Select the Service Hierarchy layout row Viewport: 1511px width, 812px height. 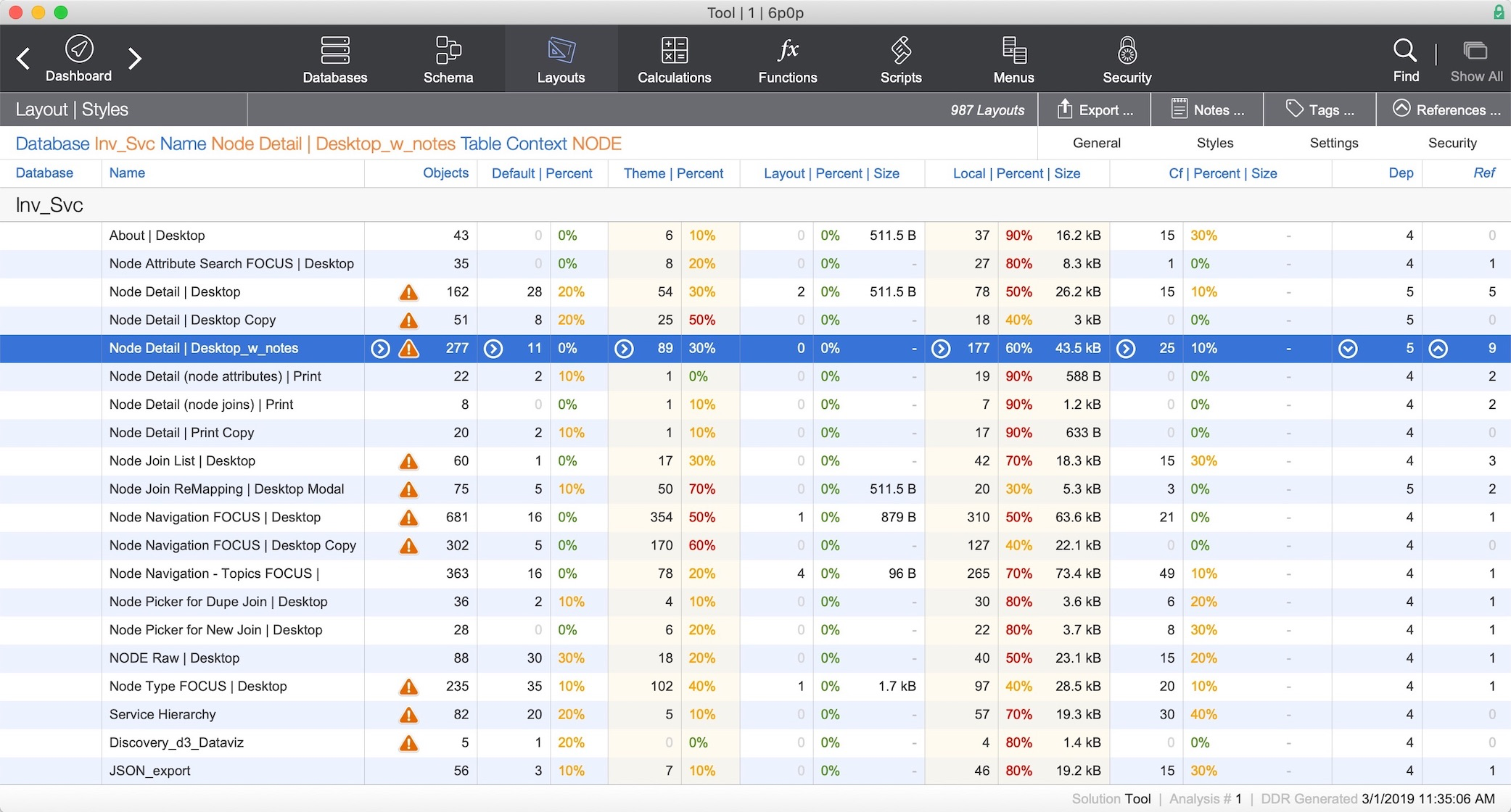point(162,714)
